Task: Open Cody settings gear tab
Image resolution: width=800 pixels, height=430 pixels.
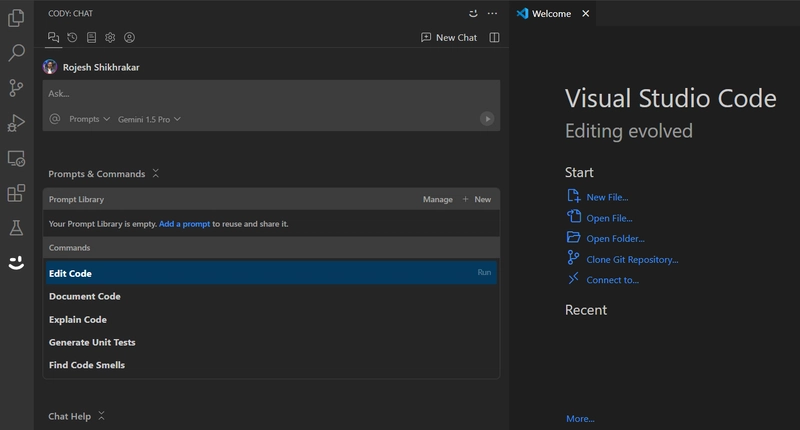Action: [x=111, y=38]
